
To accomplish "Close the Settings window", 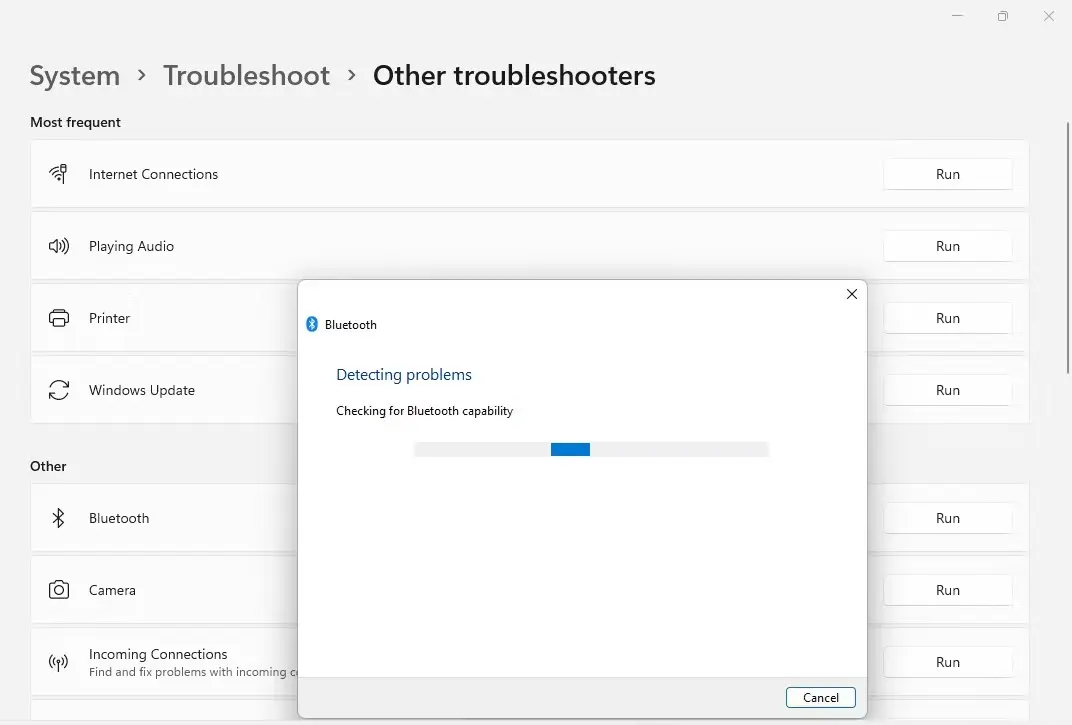I will [1049, 16].
